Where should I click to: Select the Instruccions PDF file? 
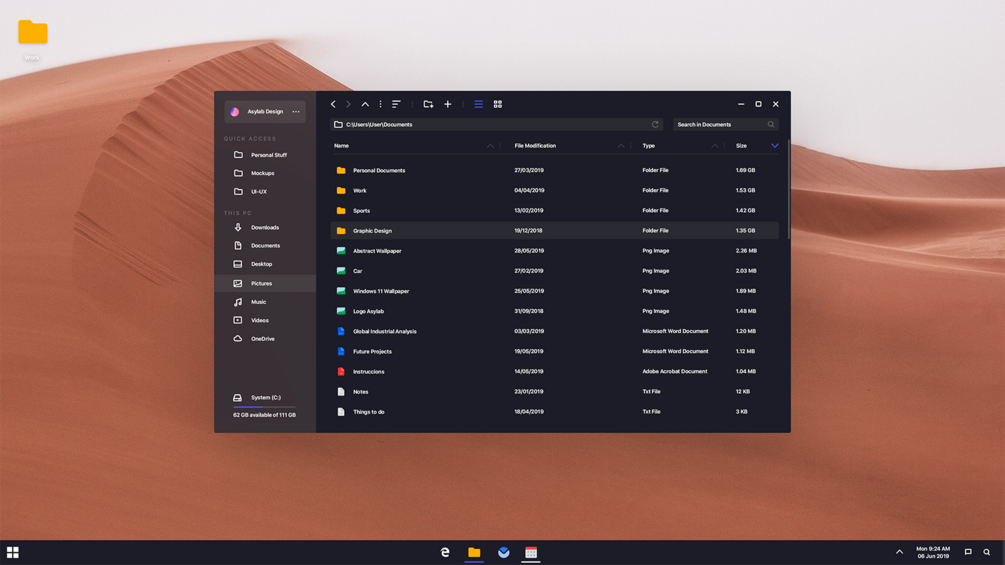pos(554,372)
